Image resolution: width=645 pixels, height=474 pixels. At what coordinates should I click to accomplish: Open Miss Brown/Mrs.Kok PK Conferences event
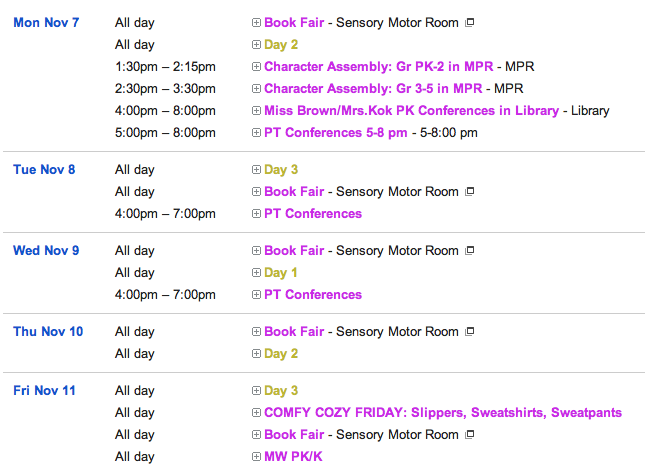(411, 110)
